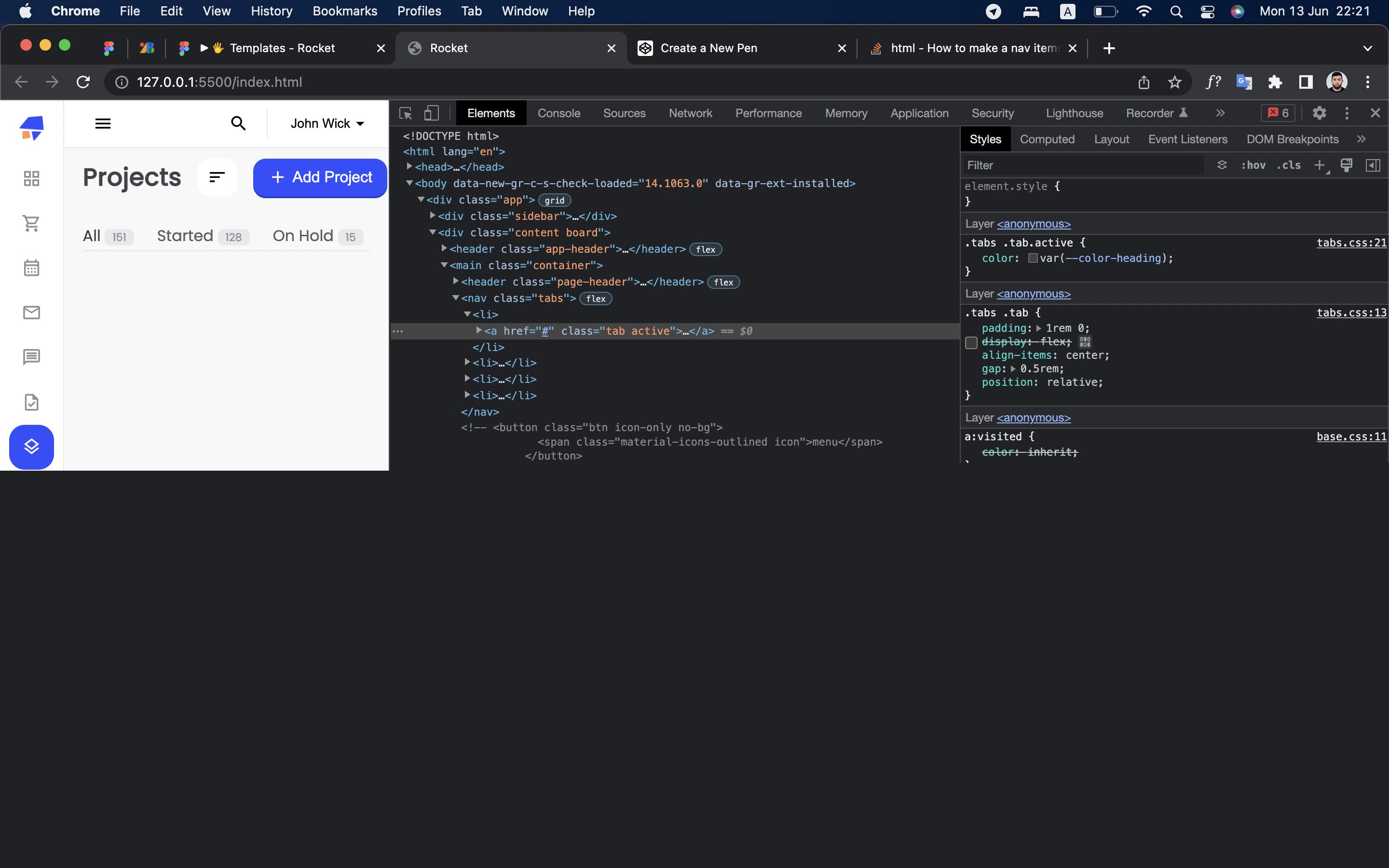
Task: Expand the header app-header node
Action: pyautogui.click(x=444, y=248)
